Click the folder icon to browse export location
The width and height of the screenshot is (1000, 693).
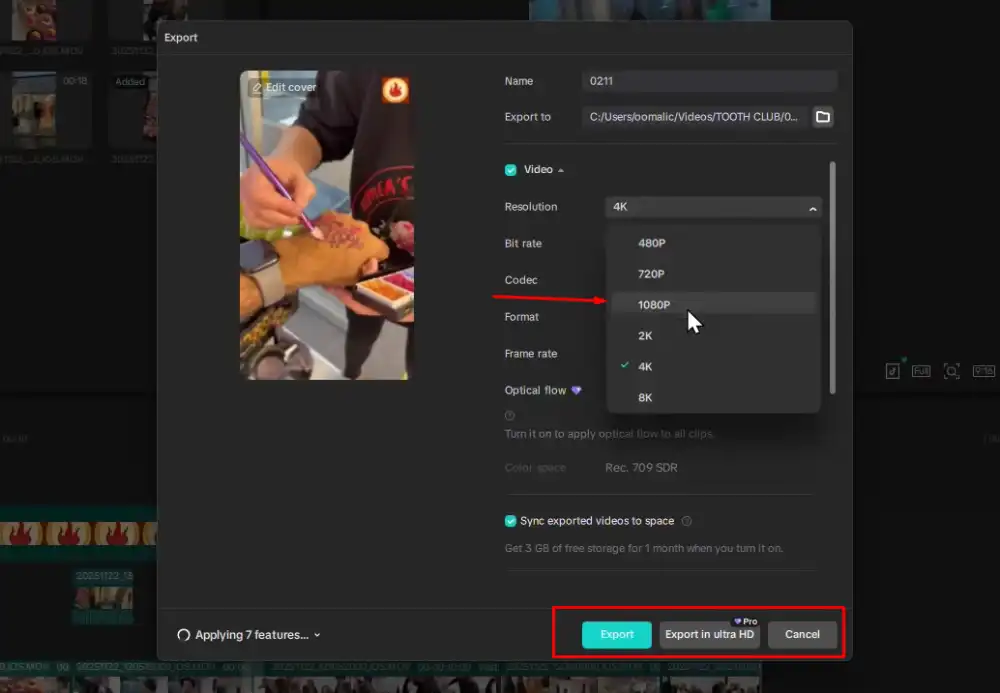[822, 117]
